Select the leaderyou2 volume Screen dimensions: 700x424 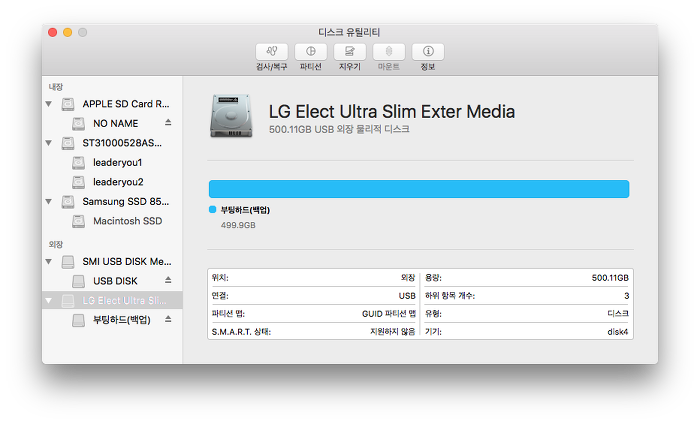point(112,182)
